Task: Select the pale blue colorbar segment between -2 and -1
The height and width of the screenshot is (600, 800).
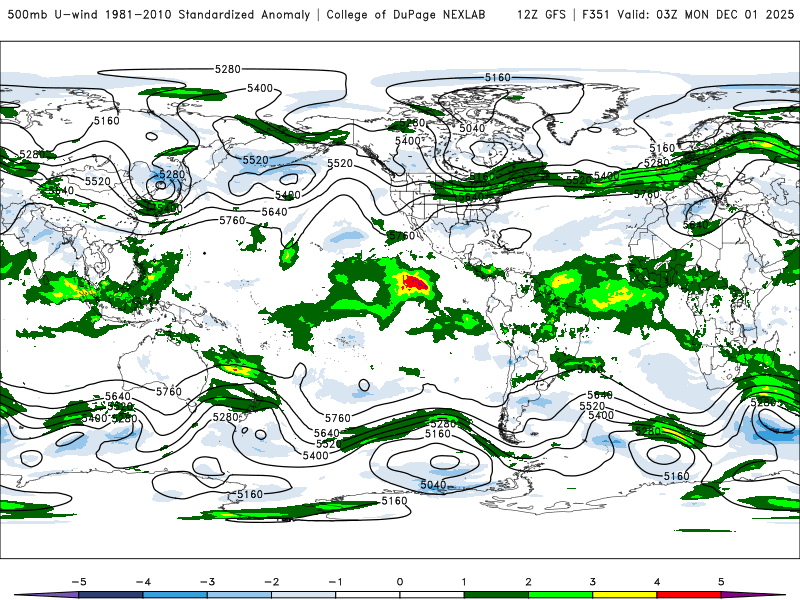Action: [304, 595]
